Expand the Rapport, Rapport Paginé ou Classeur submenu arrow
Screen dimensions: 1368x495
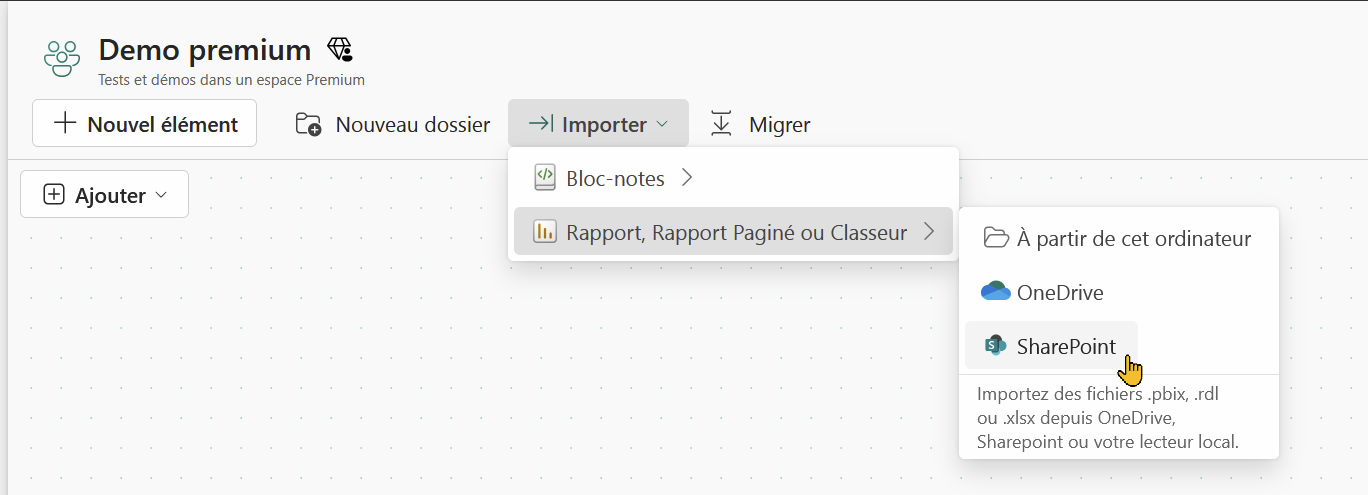tap(929, 232)
